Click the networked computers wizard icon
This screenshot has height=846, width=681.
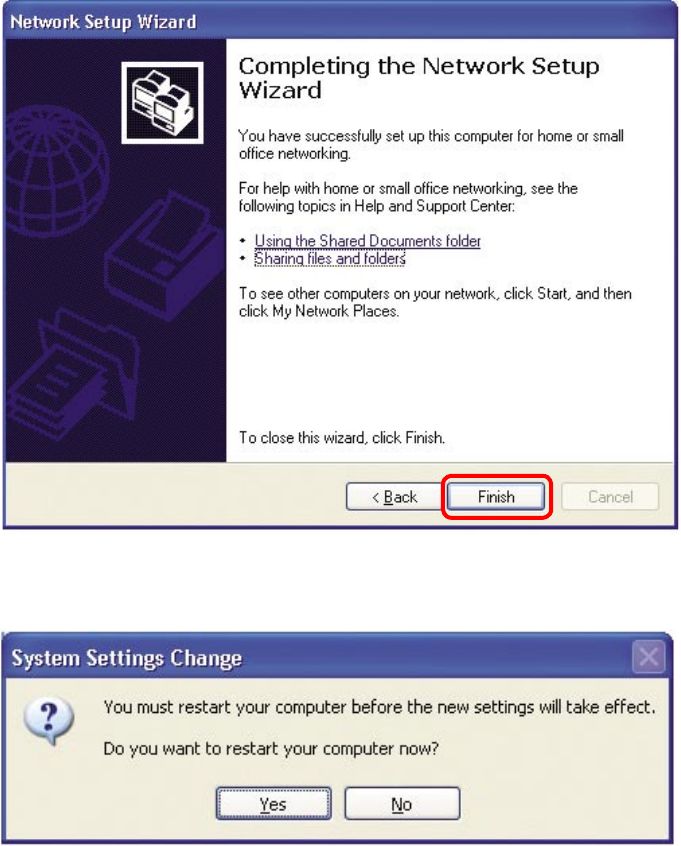[x=162, y=103]
